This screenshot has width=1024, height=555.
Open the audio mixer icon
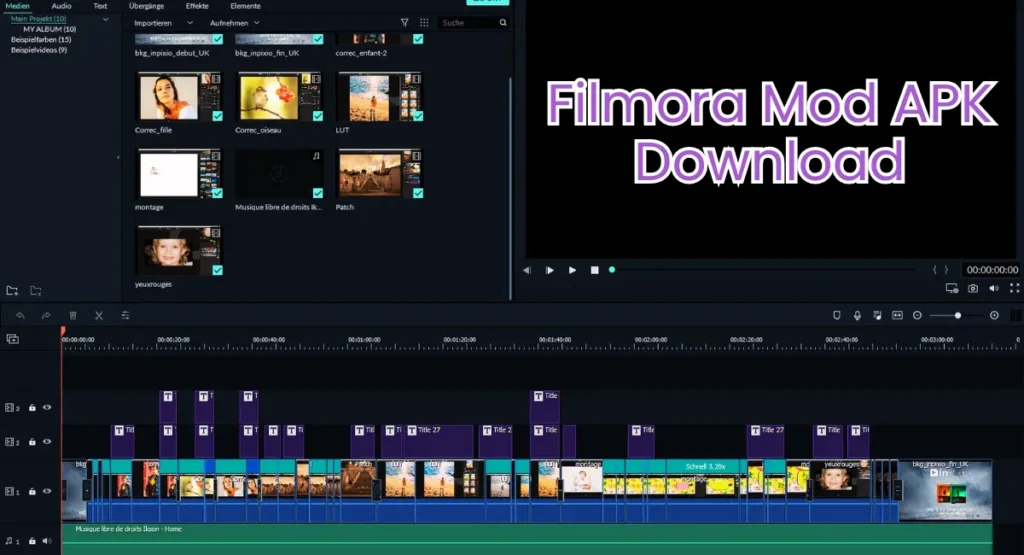tap(877, 315)
